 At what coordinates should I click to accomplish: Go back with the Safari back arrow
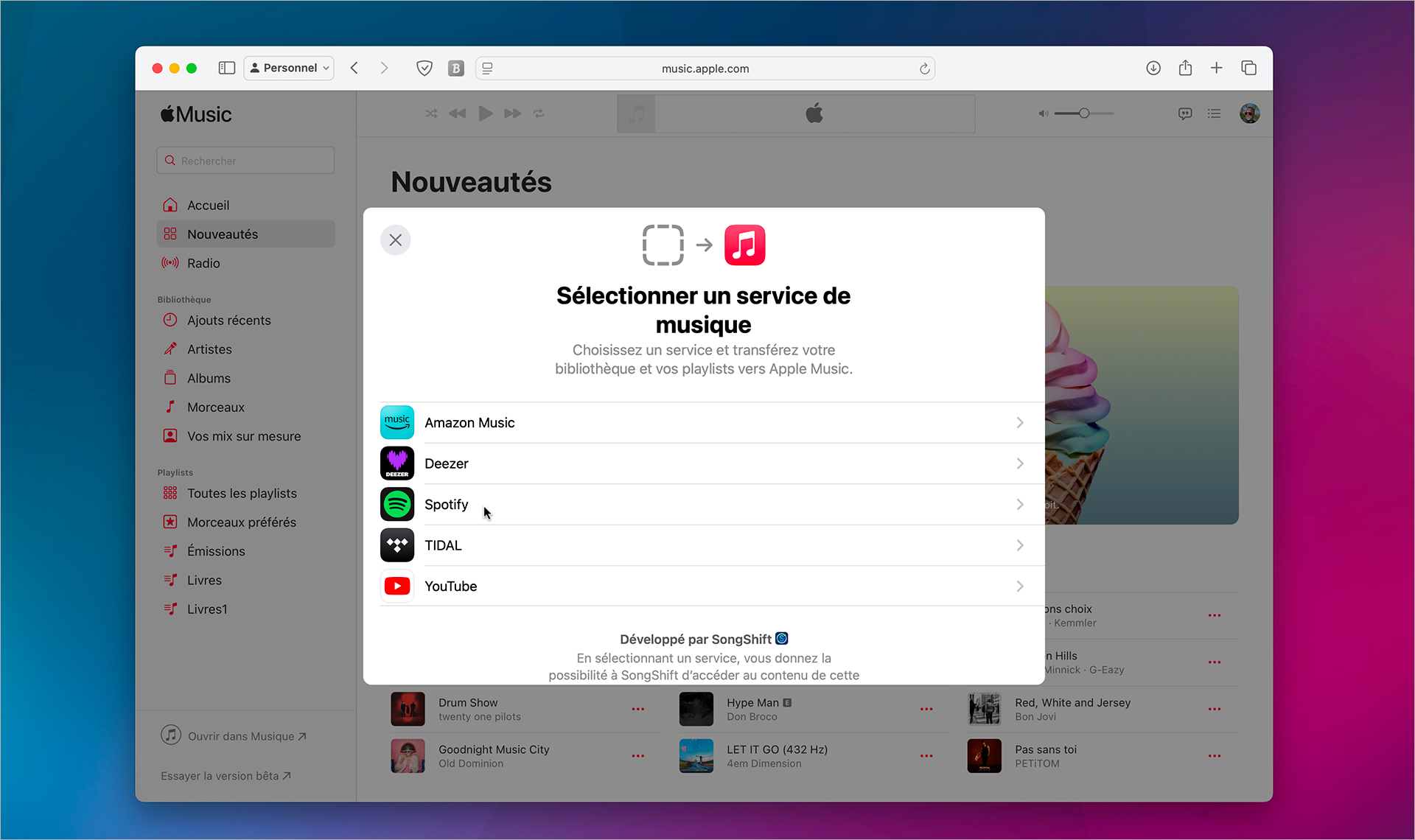click(x=354, y=68)
